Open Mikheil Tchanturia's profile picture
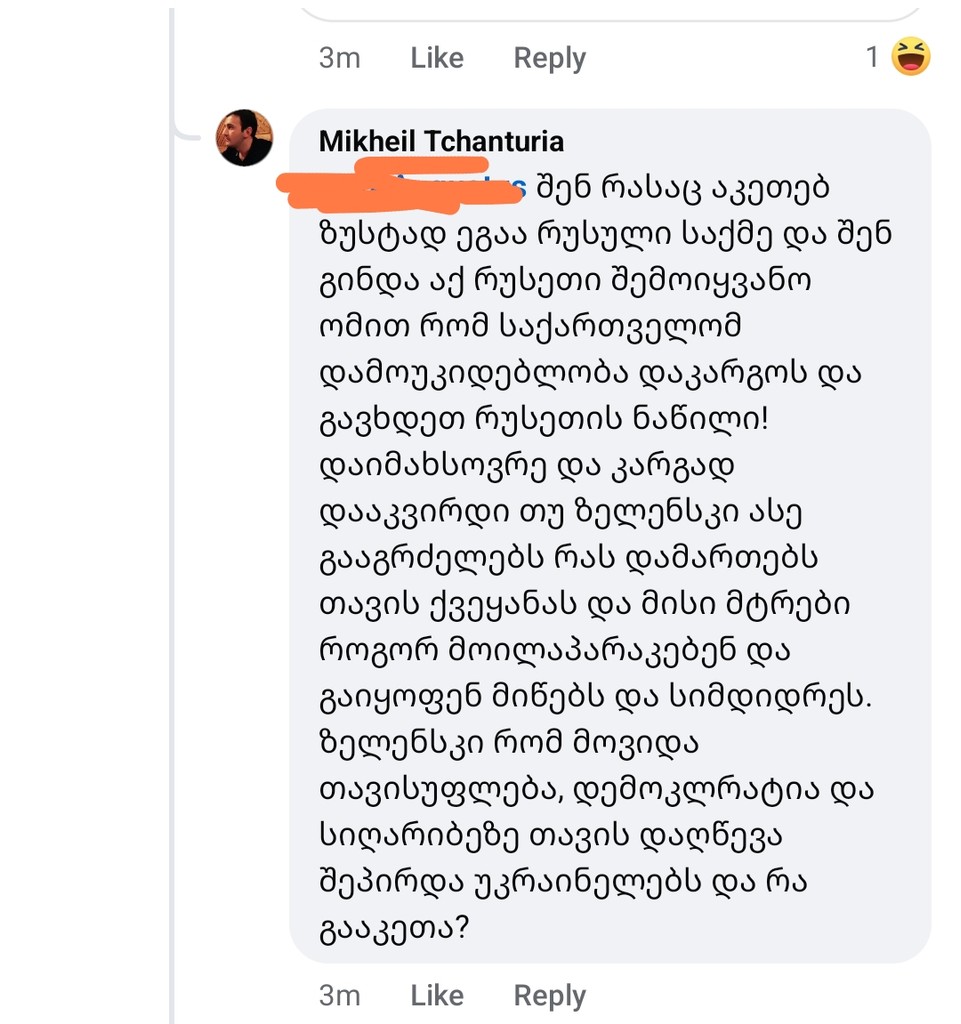 pos(244,138)
